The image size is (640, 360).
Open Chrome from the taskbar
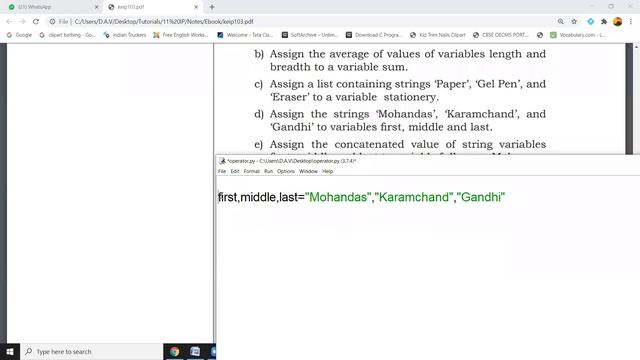(175, 351)
